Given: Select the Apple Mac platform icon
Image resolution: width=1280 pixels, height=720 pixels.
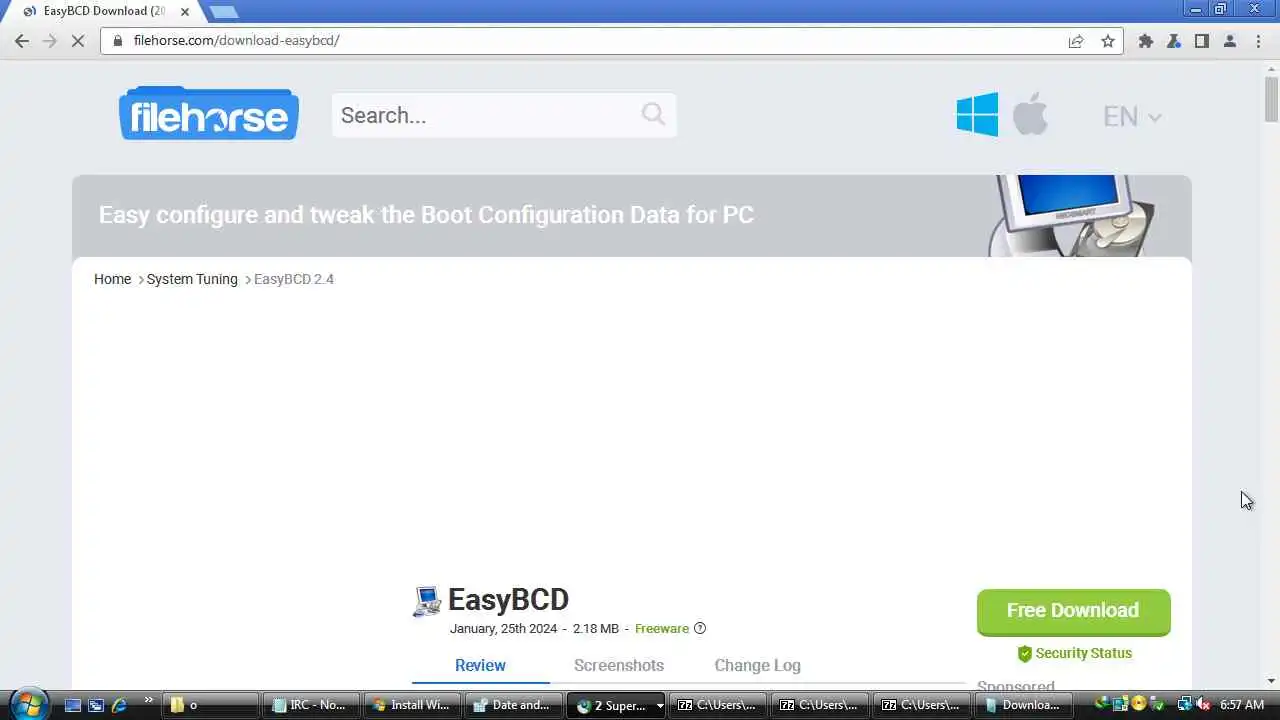Looking at the screenshot, I should pyautogui.click(x=1030, y=114).
